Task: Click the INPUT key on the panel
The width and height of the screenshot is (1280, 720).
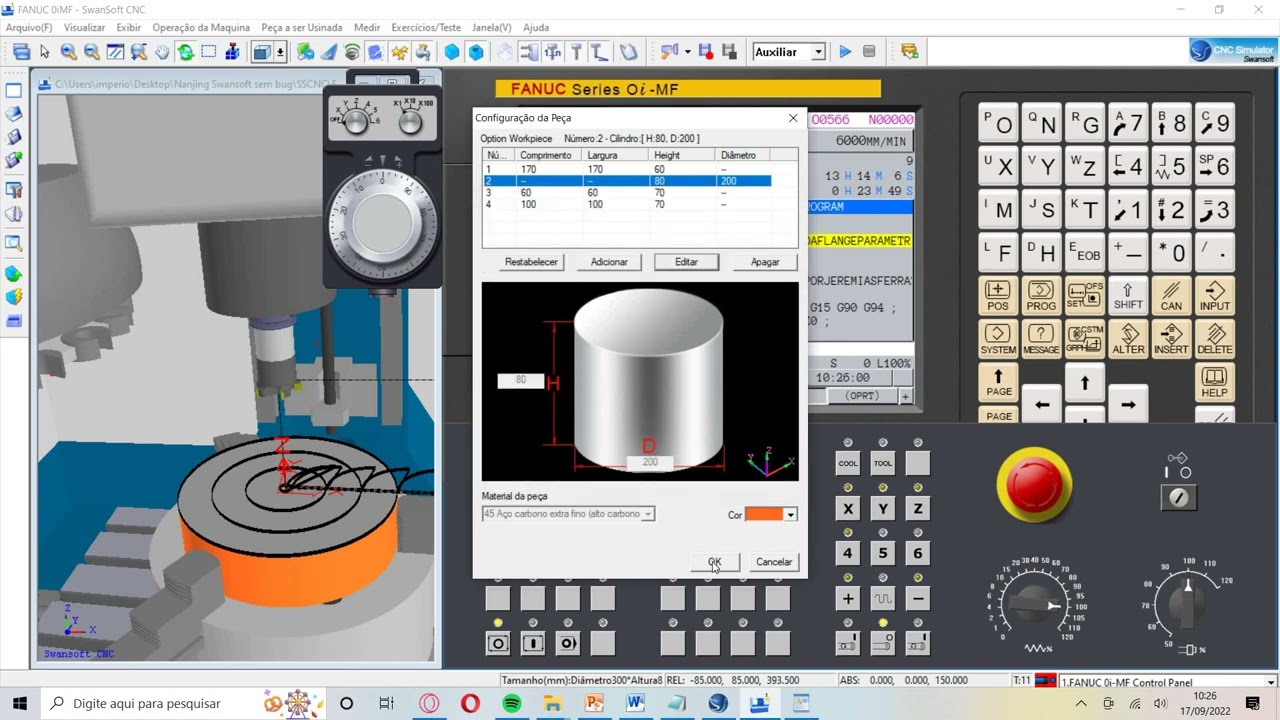Action: [x=1214, y=297]
